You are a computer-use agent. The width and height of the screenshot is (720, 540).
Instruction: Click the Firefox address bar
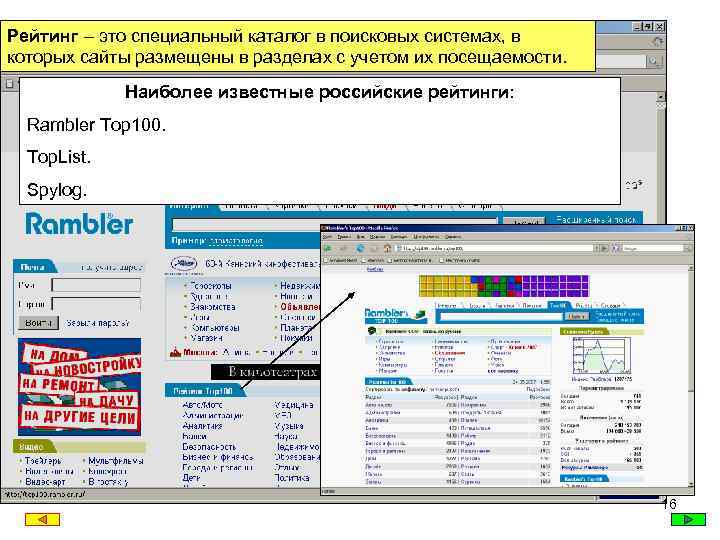pos(495,248)
